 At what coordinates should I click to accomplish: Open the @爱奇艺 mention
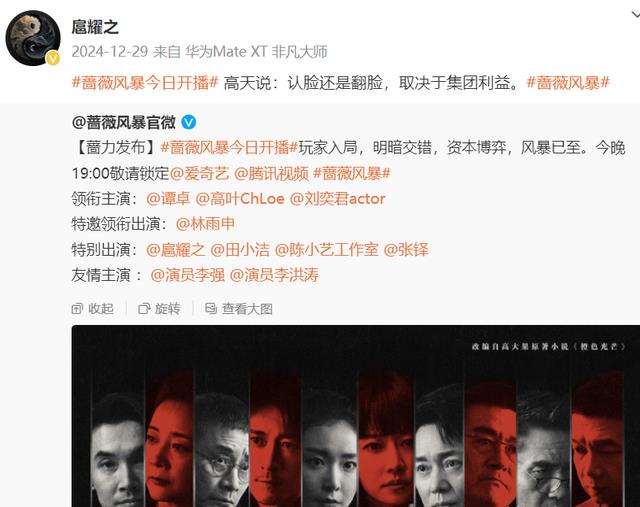click(199, 173)
